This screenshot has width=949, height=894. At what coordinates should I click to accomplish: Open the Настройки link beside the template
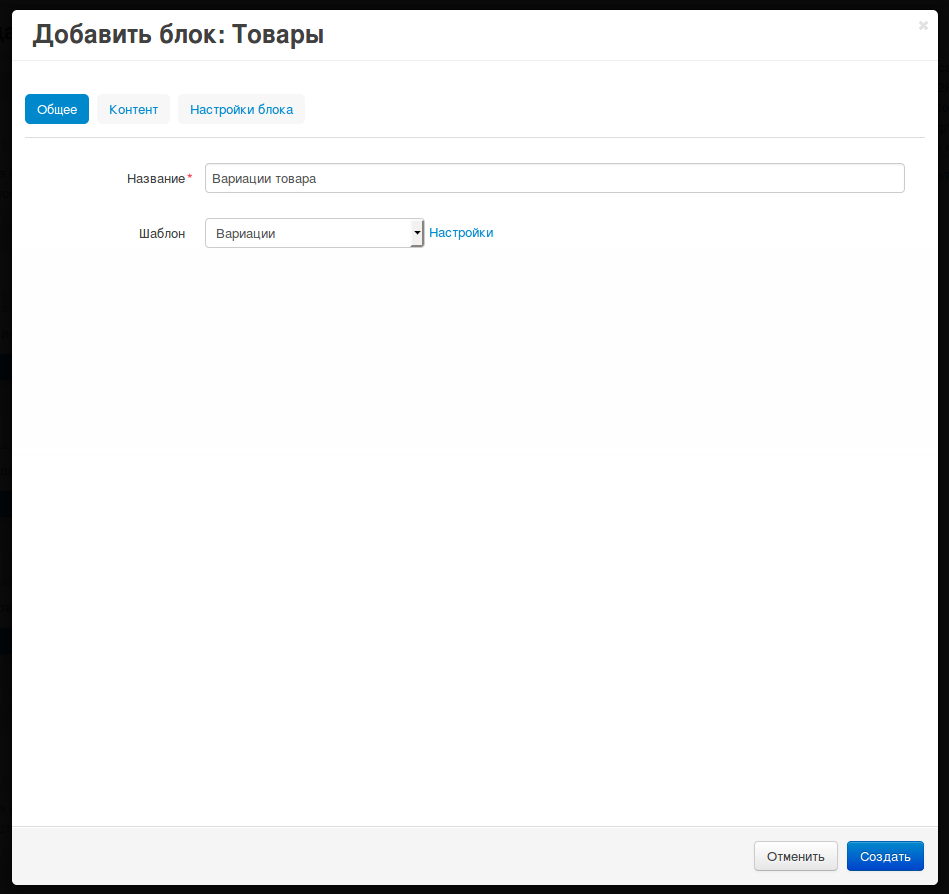(461, 233)
